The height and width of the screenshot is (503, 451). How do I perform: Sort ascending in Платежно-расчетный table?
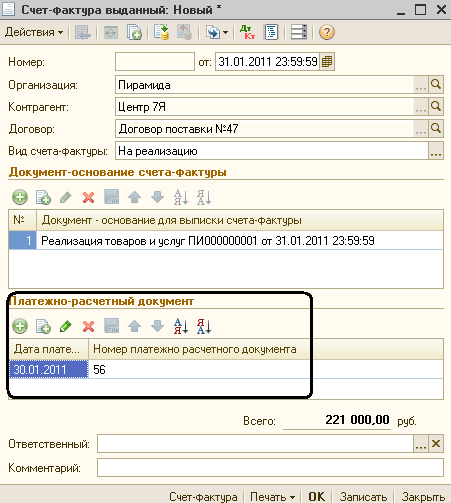click(x=181, y=326)
